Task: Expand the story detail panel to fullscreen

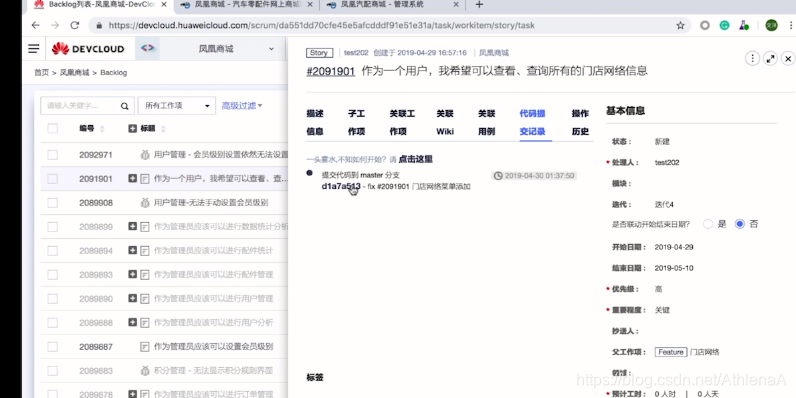Action: 770,59
